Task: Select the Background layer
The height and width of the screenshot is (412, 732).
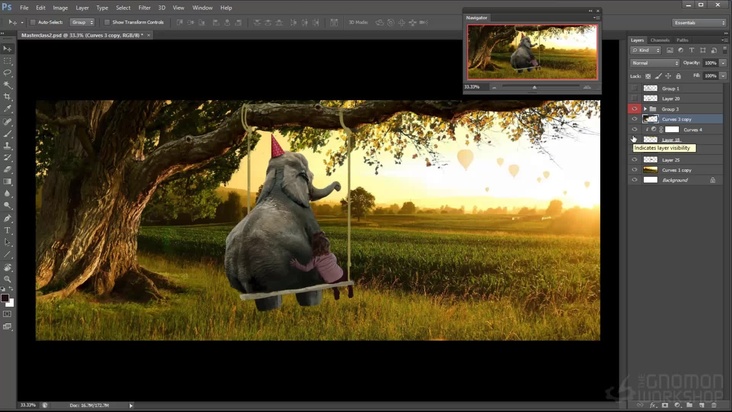Action: click(x=675, y=180)
